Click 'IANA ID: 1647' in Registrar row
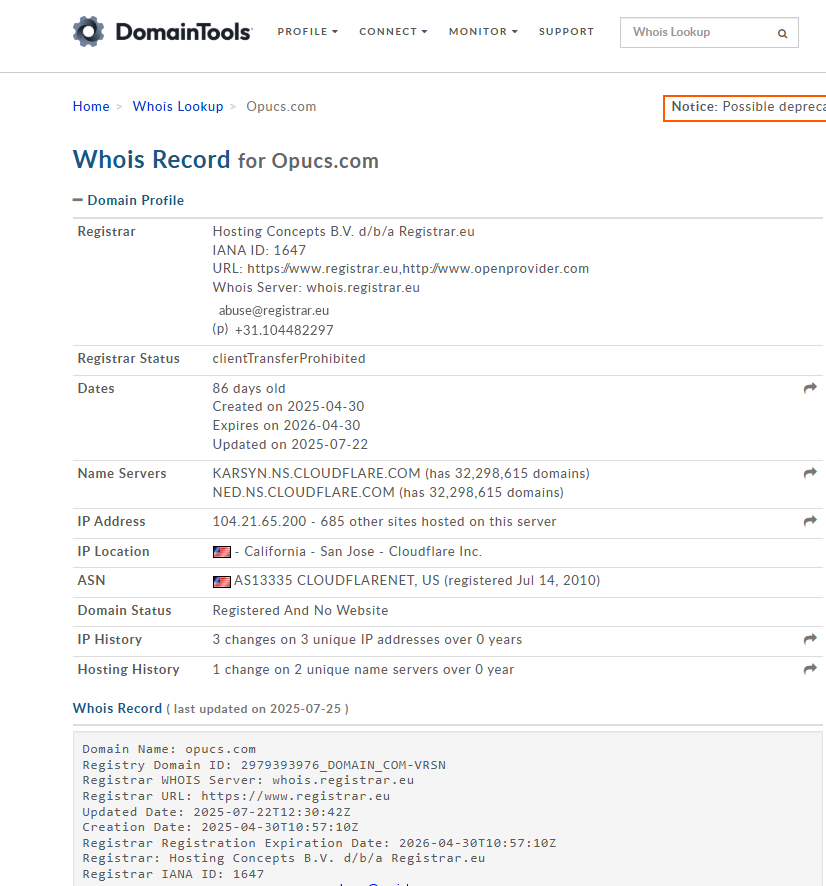The width and height of the screenshot is (826, 886). coord(259,250)
